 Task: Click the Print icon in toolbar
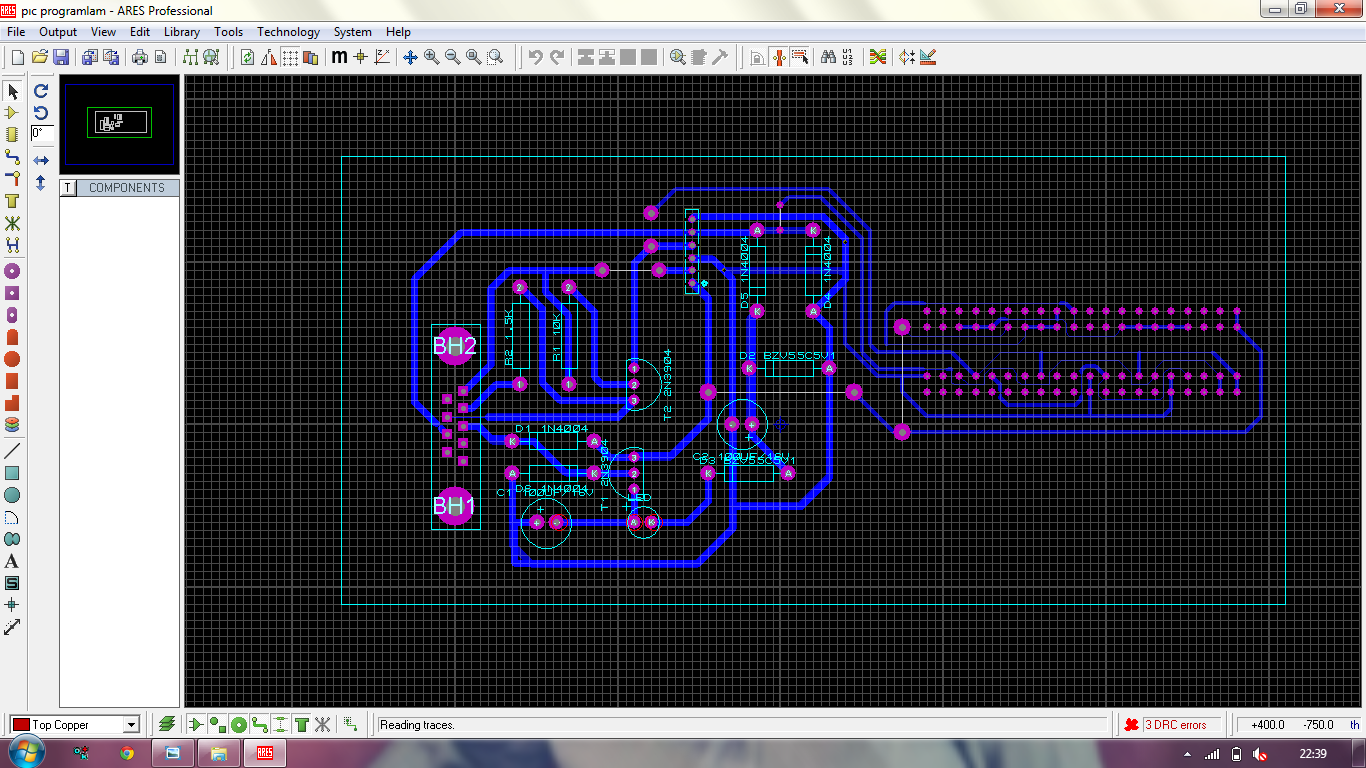click(x=139, y=57)
